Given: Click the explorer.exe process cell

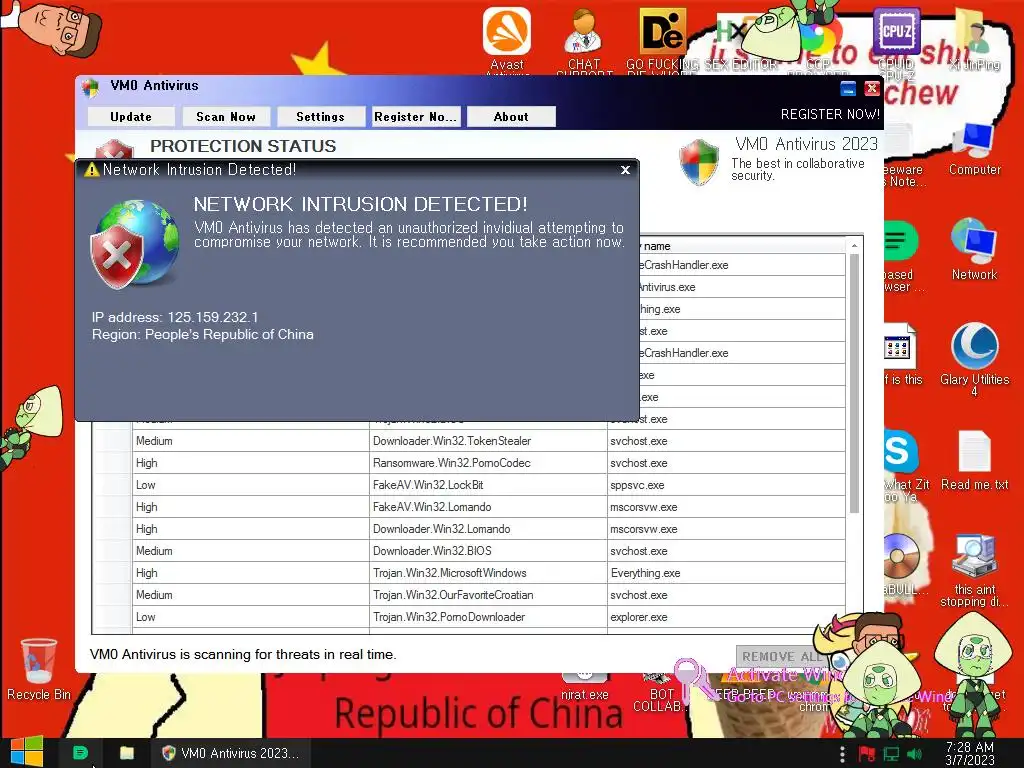Looking at the screenshot, I should click(x=726, y=617).
